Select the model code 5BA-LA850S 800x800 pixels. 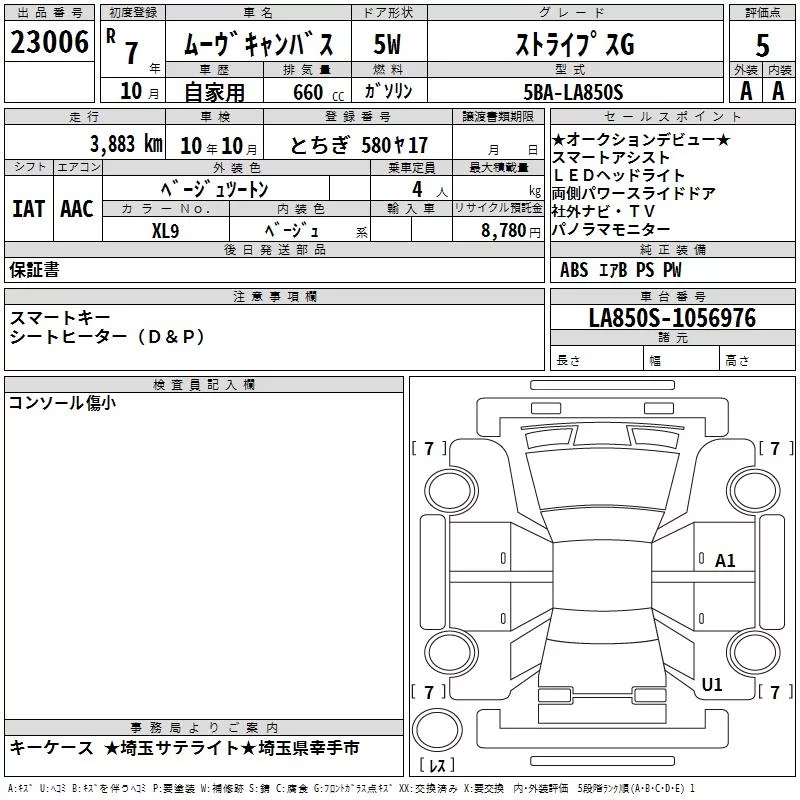click(573, 92)
